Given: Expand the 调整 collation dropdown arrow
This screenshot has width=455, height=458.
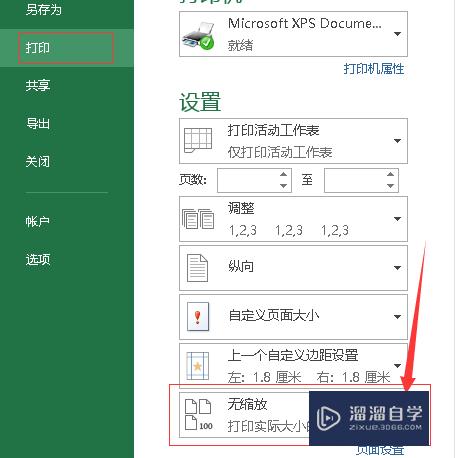Looking at the screenshot, I should 397,219.
